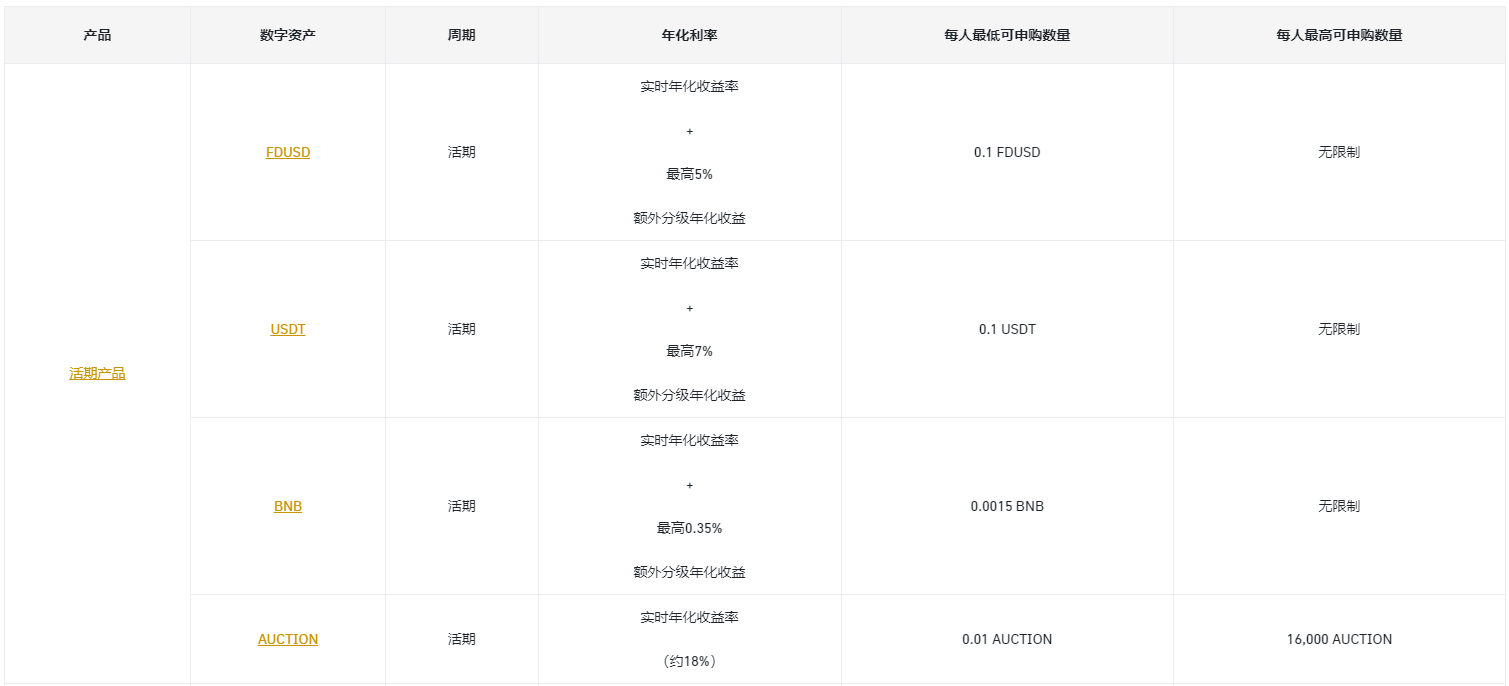Click the 每人最高可申购数量 header

[1339, 35]
